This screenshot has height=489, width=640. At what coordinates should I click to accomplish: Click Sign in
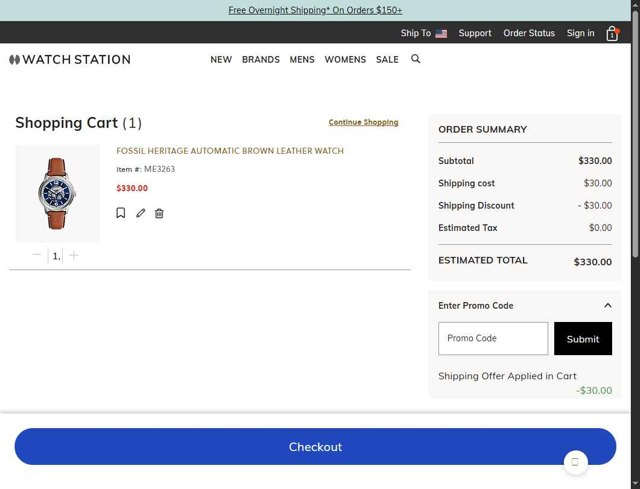point(580,33)
